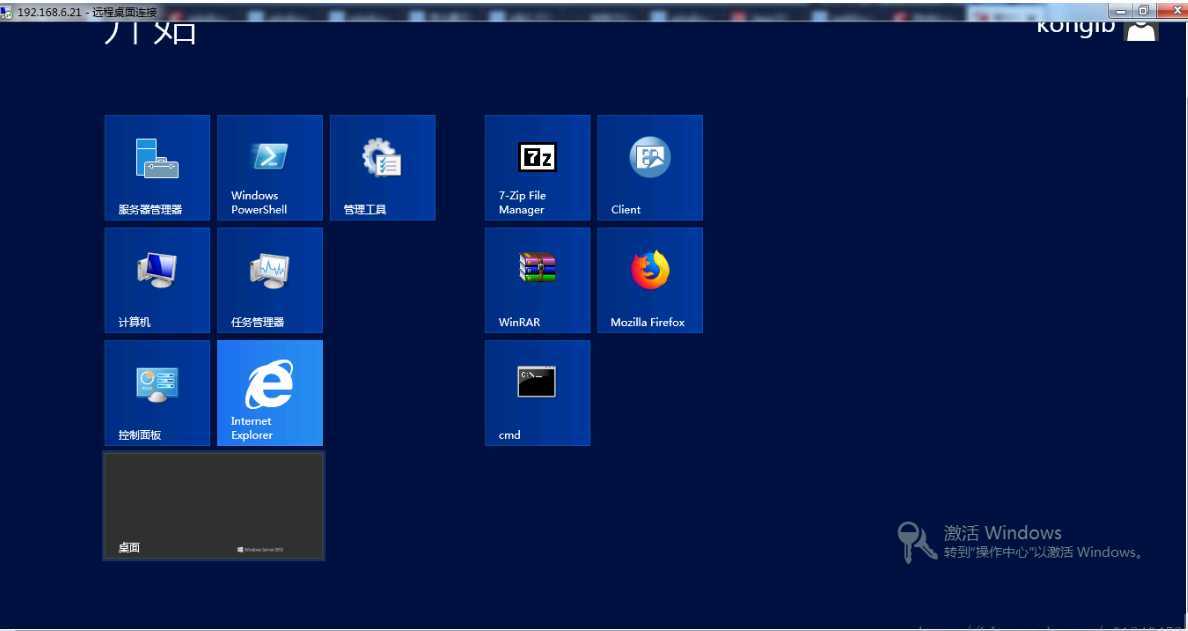The image size is (1188, 631).
Task: Open the 控制面板 tile
Action: coord(157,393)
